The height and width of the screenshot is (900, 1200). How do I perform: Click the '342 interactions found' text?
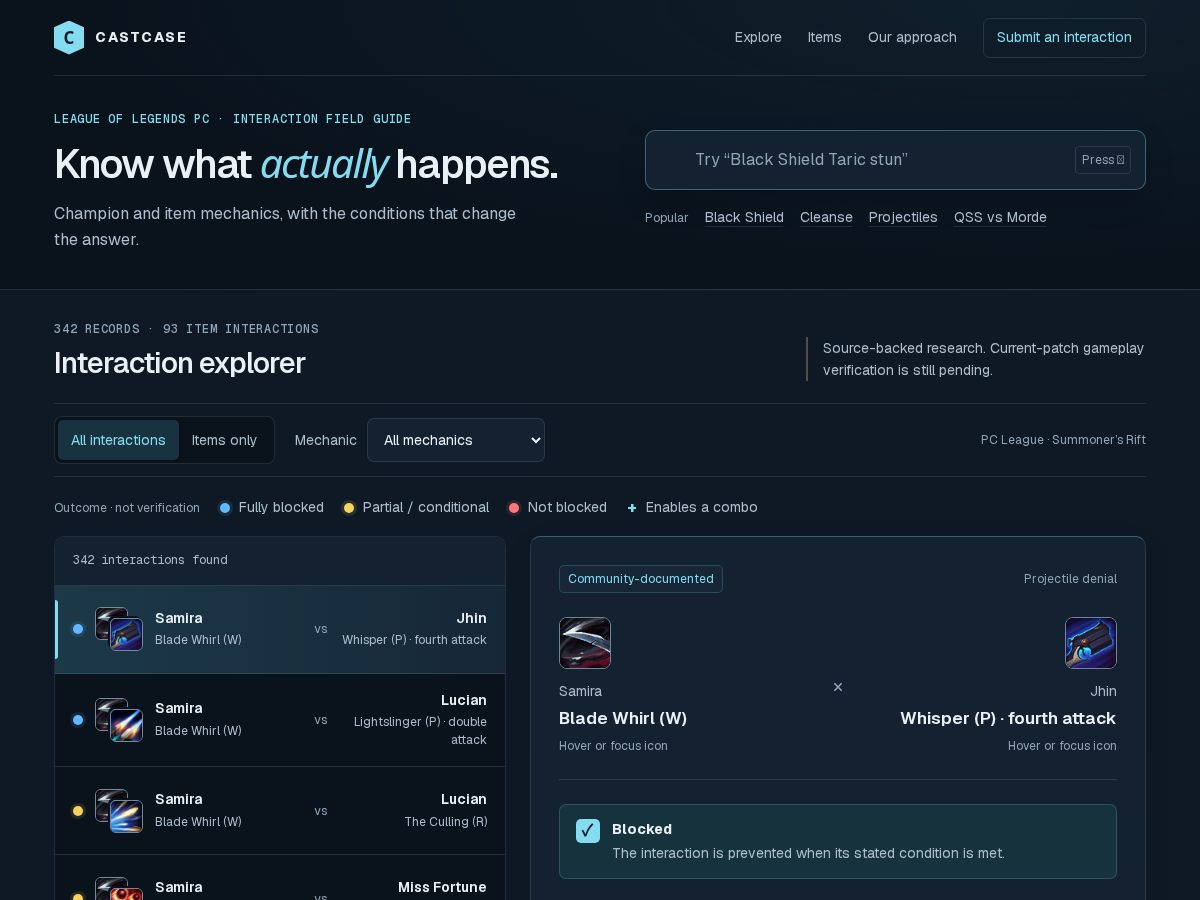(150, 560)
